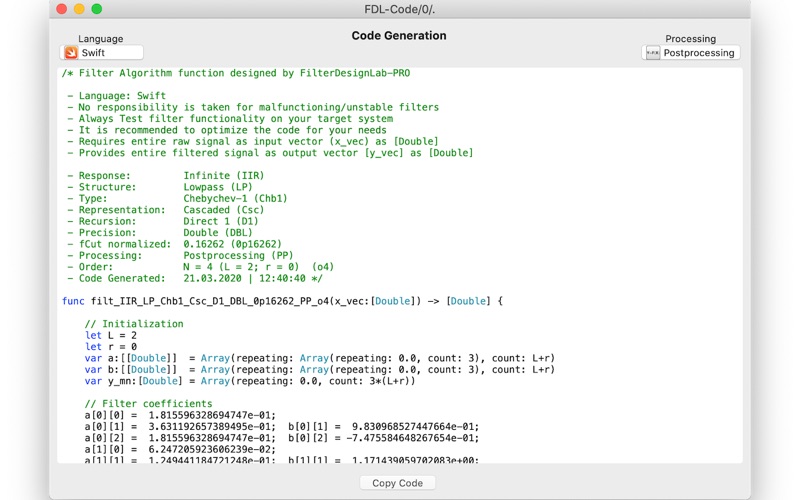Click the a[0][1] coefficient 3.631192657389495e-01
The height and width of the screenshot is (500, 800).
pos(212,427)
